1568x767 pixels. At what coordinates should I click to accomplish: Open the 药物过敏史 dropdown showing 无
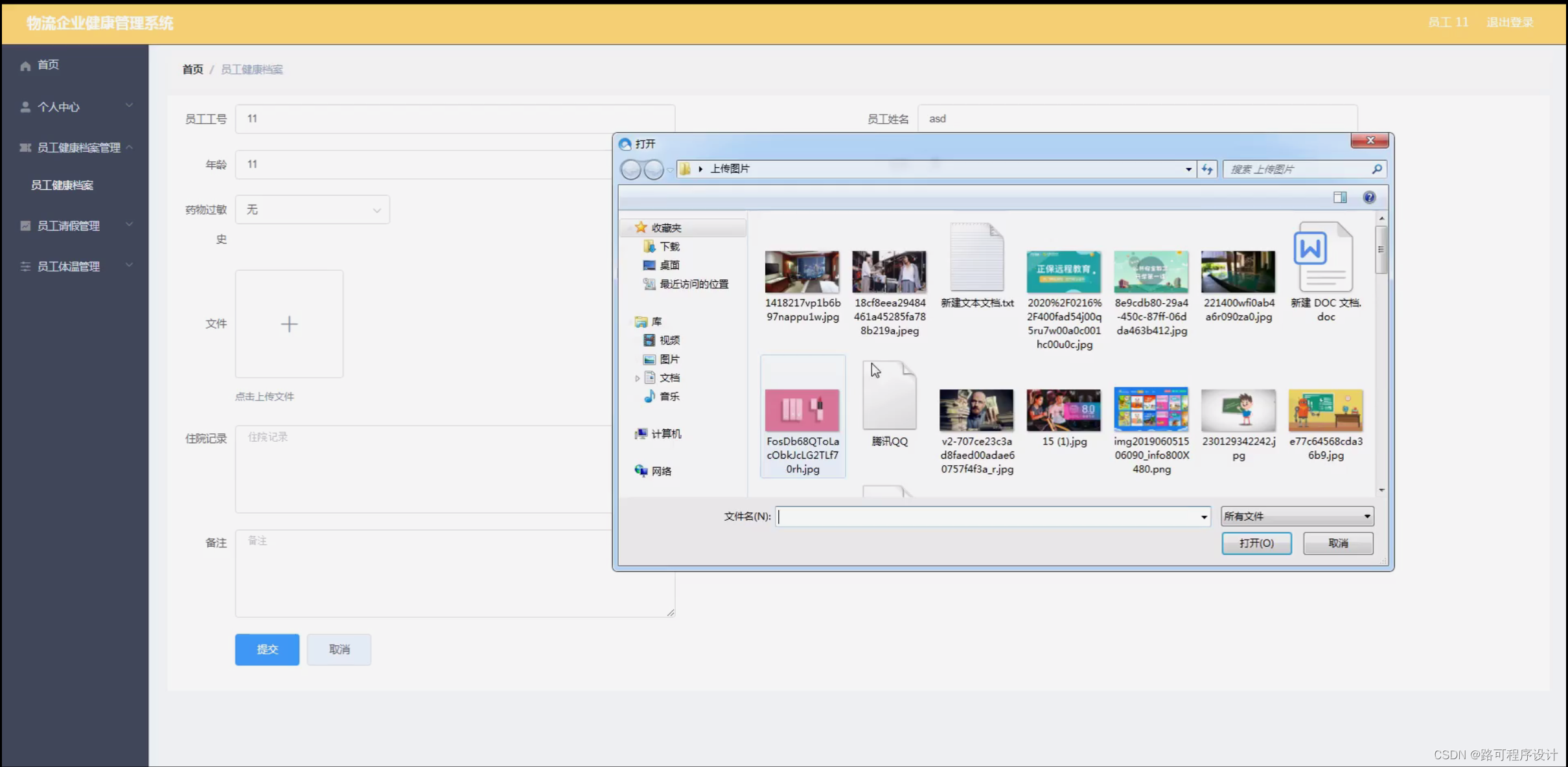pos(312,210)
